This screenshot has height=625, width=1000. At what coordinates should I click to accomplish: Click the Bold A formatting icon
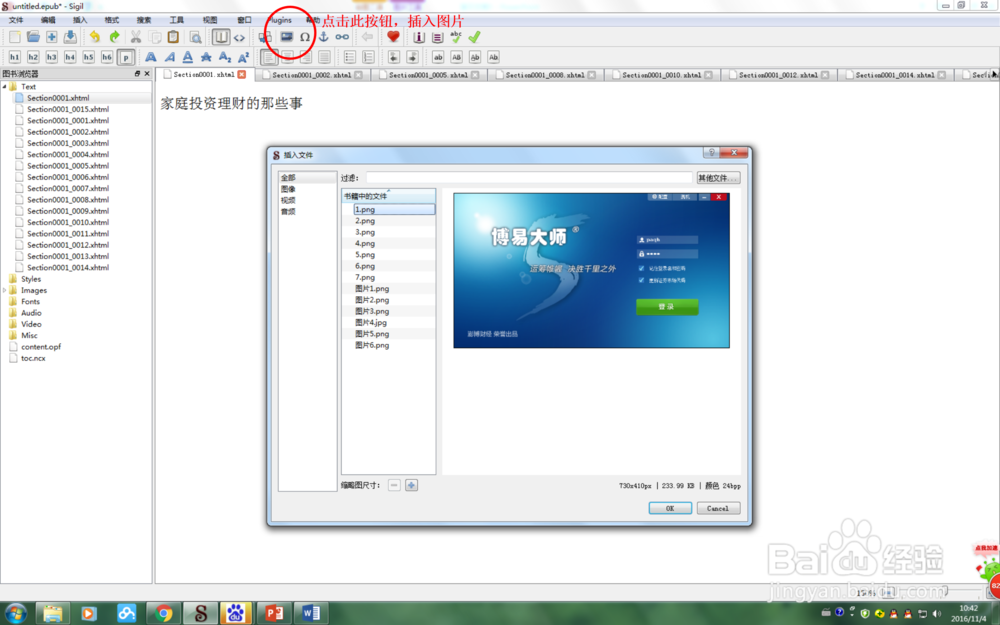pos(151,57)
